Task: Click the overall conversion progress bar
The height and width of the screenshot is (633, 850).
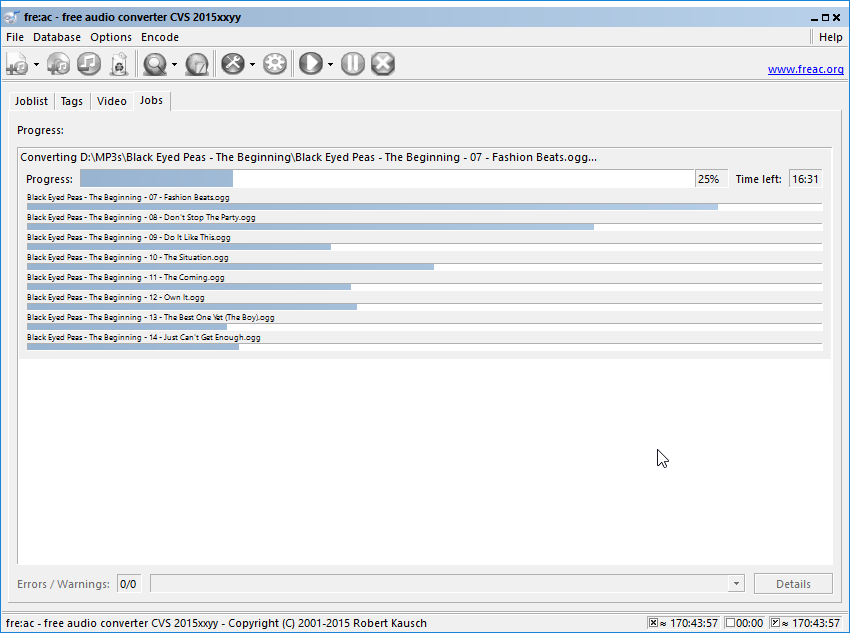Action: 387,179
